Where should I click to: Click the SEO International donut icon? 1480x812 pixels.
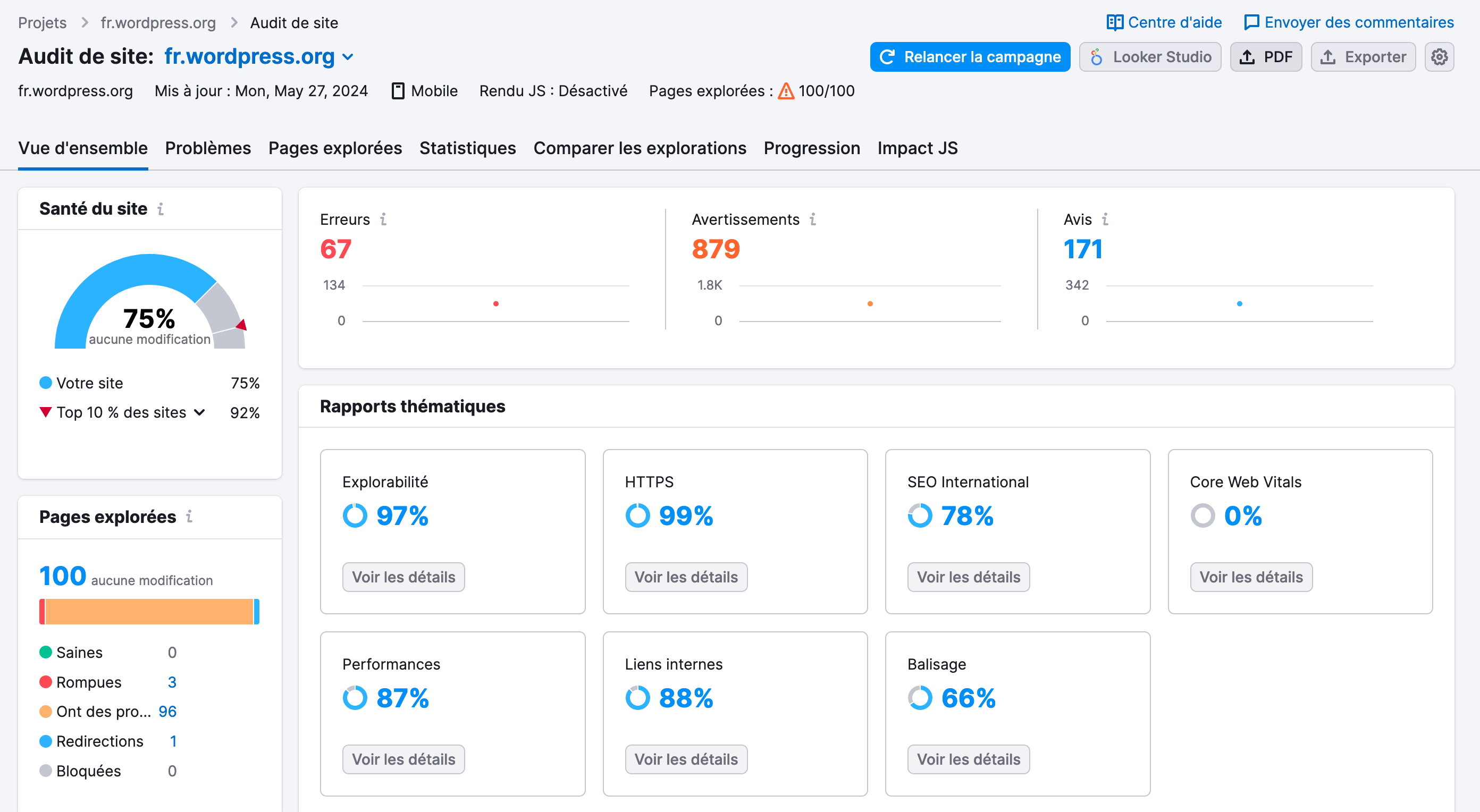pyautogui.click(x=920, y=515)
